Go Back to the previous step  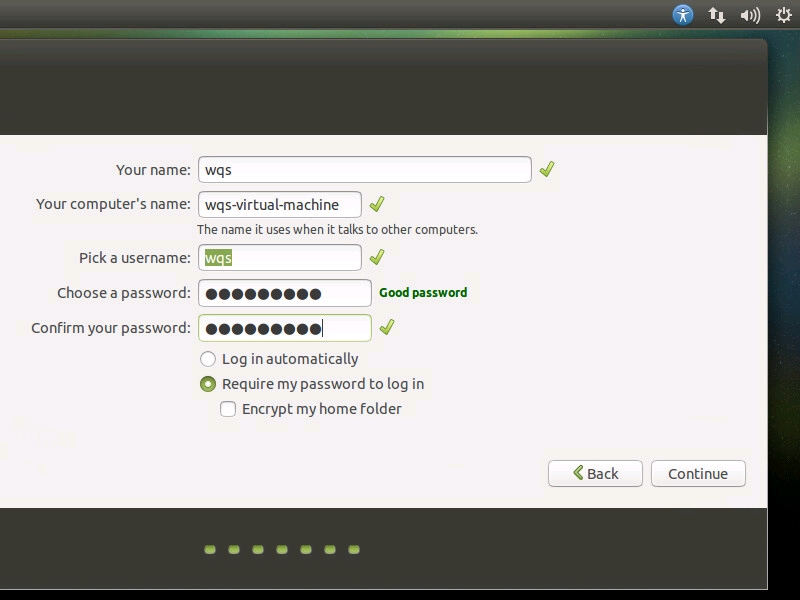point(595,473)
